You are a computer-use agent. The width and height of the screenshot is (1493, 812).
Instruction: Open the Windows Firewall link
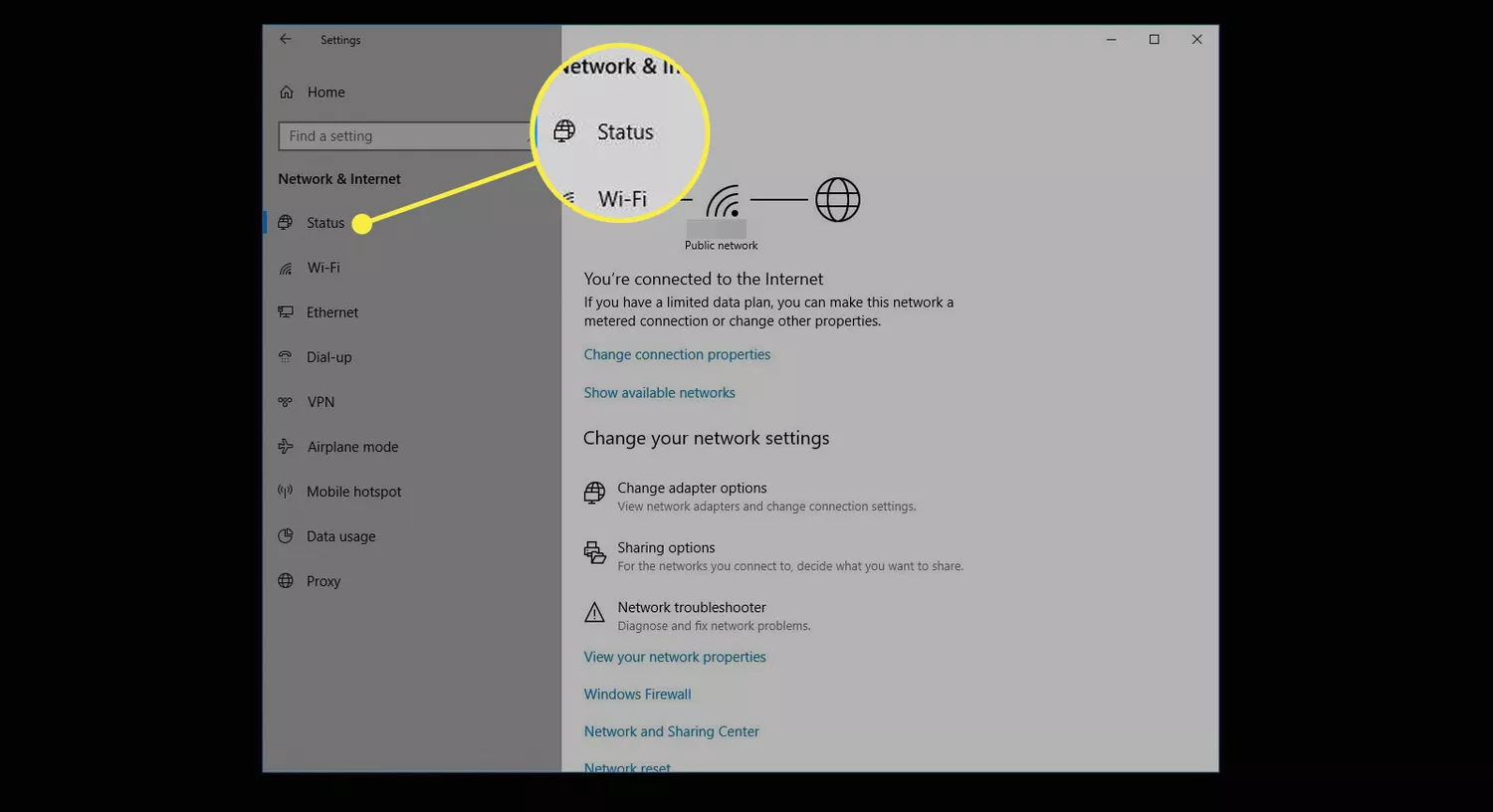point(637,695)
